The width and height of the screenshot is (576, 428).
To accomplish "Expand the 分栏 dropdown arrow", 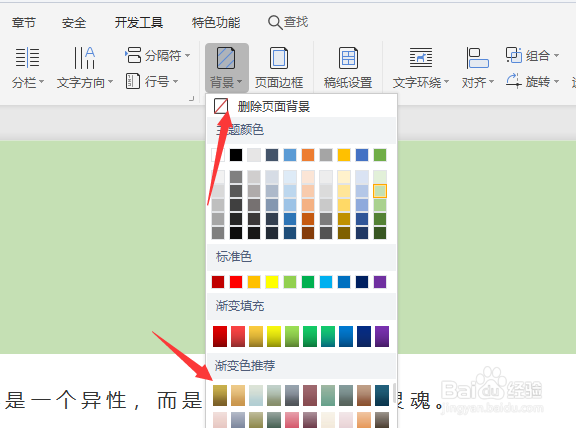I will (41, 81).
